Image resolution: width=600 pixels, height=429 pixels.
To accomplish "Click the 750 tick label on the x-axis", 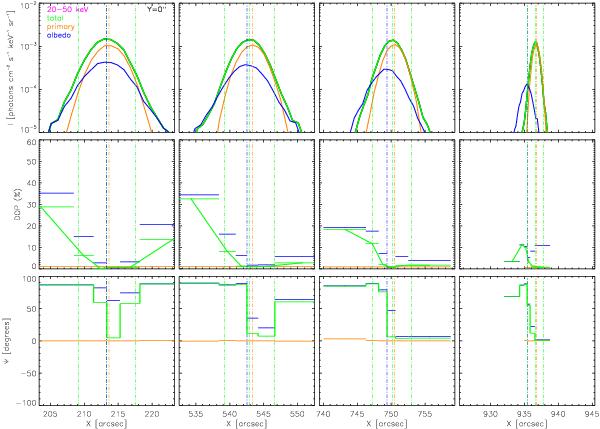I will tap(389, 412).
